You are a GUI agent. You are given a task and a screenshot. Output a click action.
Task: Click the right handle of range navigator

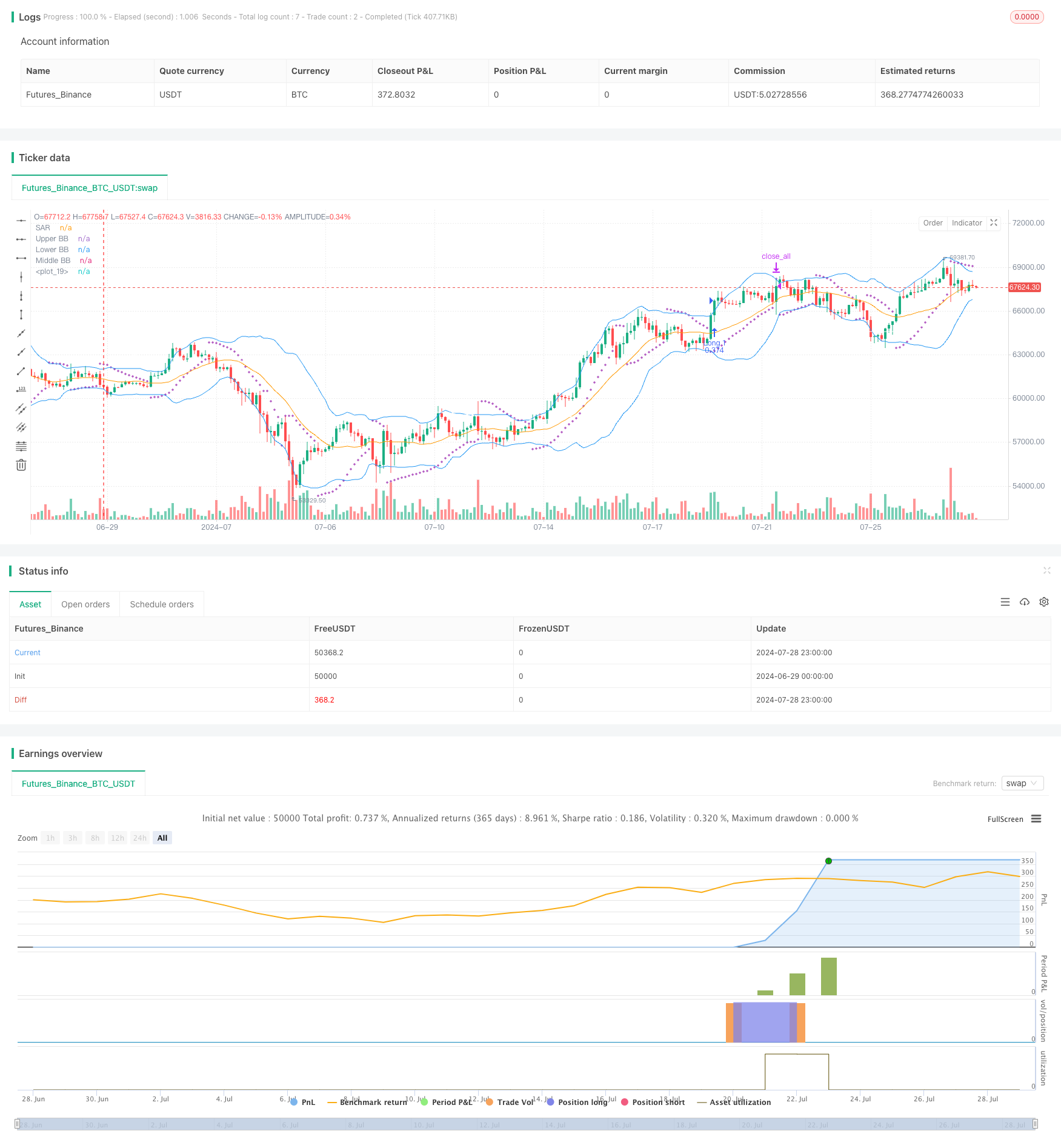[1036, 1123]
